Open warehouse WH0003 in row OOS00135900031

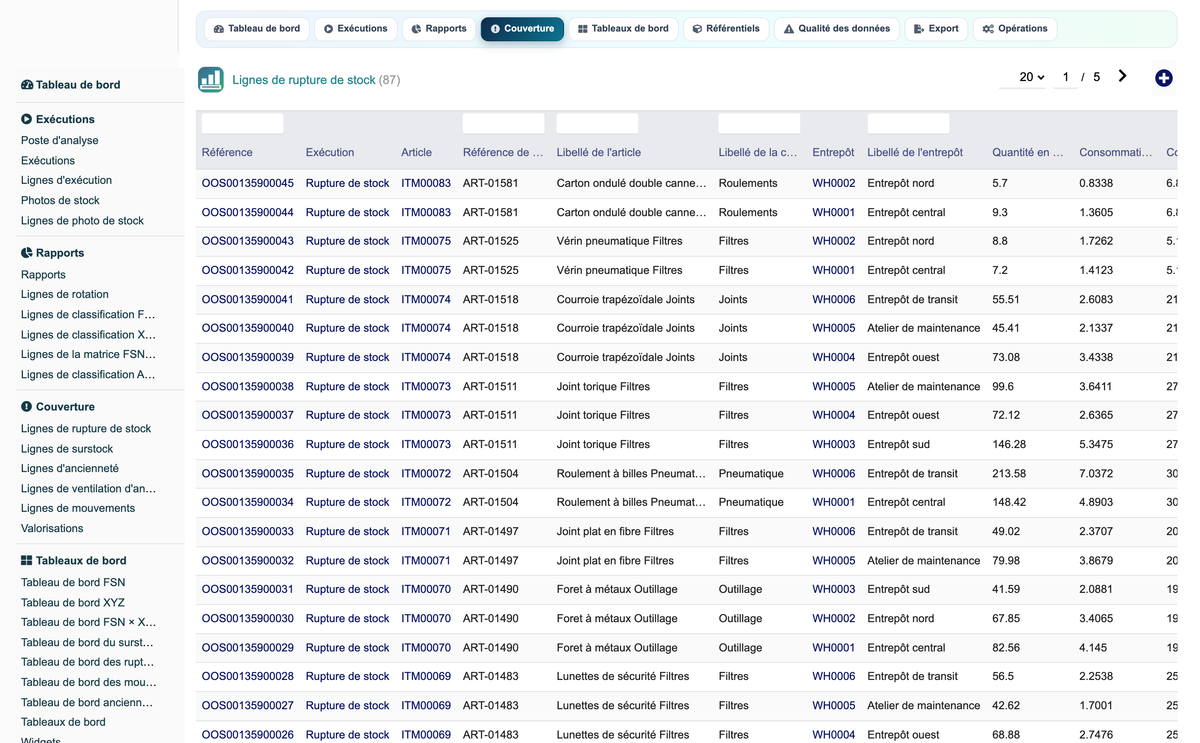click(834, 589)
